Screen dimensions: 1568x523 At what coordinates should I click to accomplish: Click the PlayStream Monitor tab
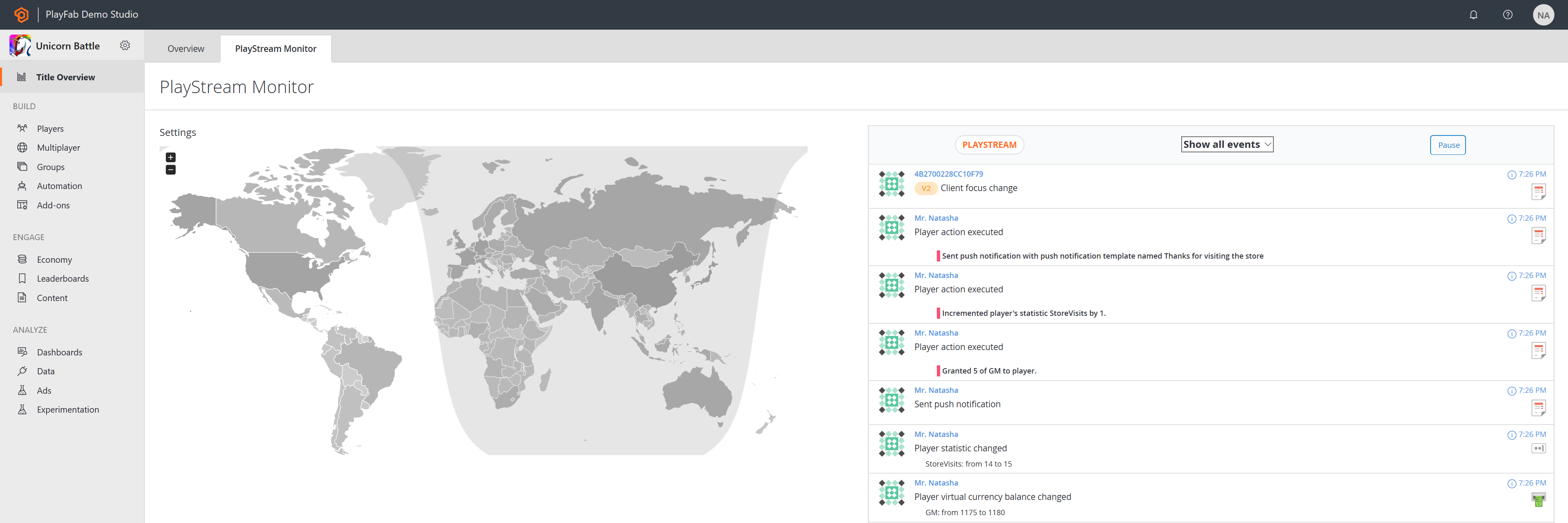(275, 48)
